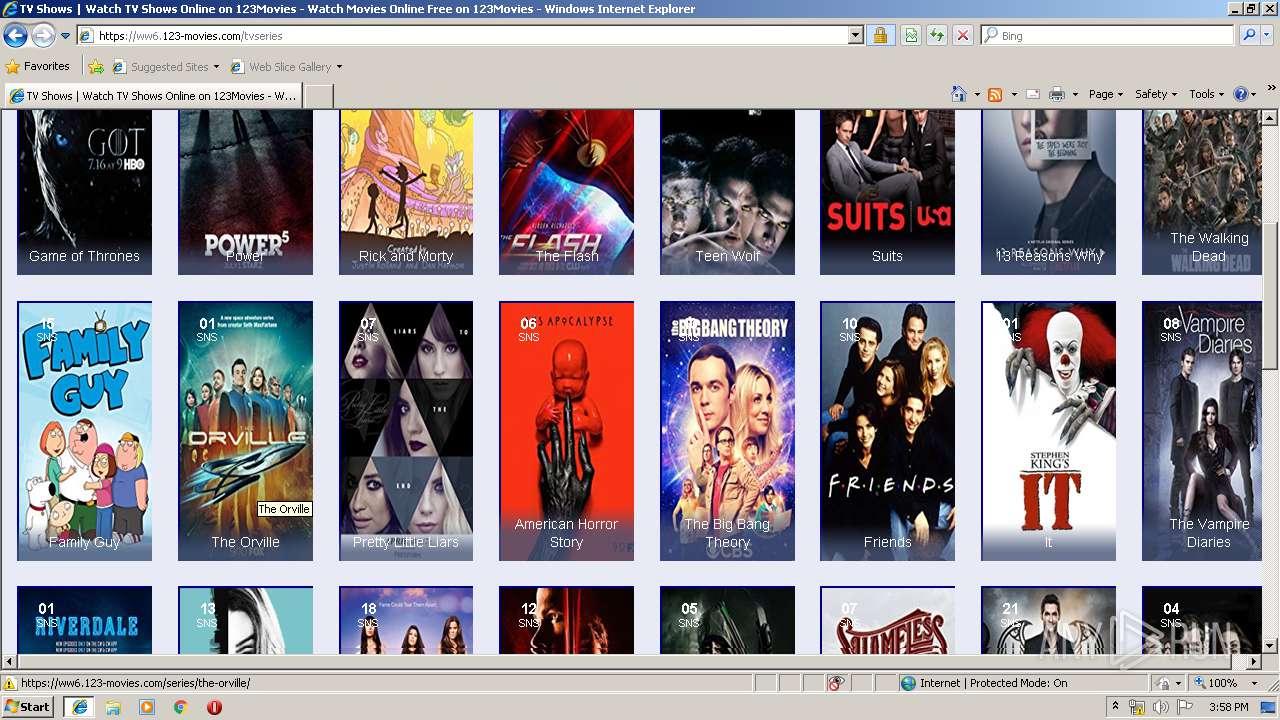This screenshot has height=720, width=1280.
Task: Click the popup blocker status bar icon
Action: click(x=837, y=683)
